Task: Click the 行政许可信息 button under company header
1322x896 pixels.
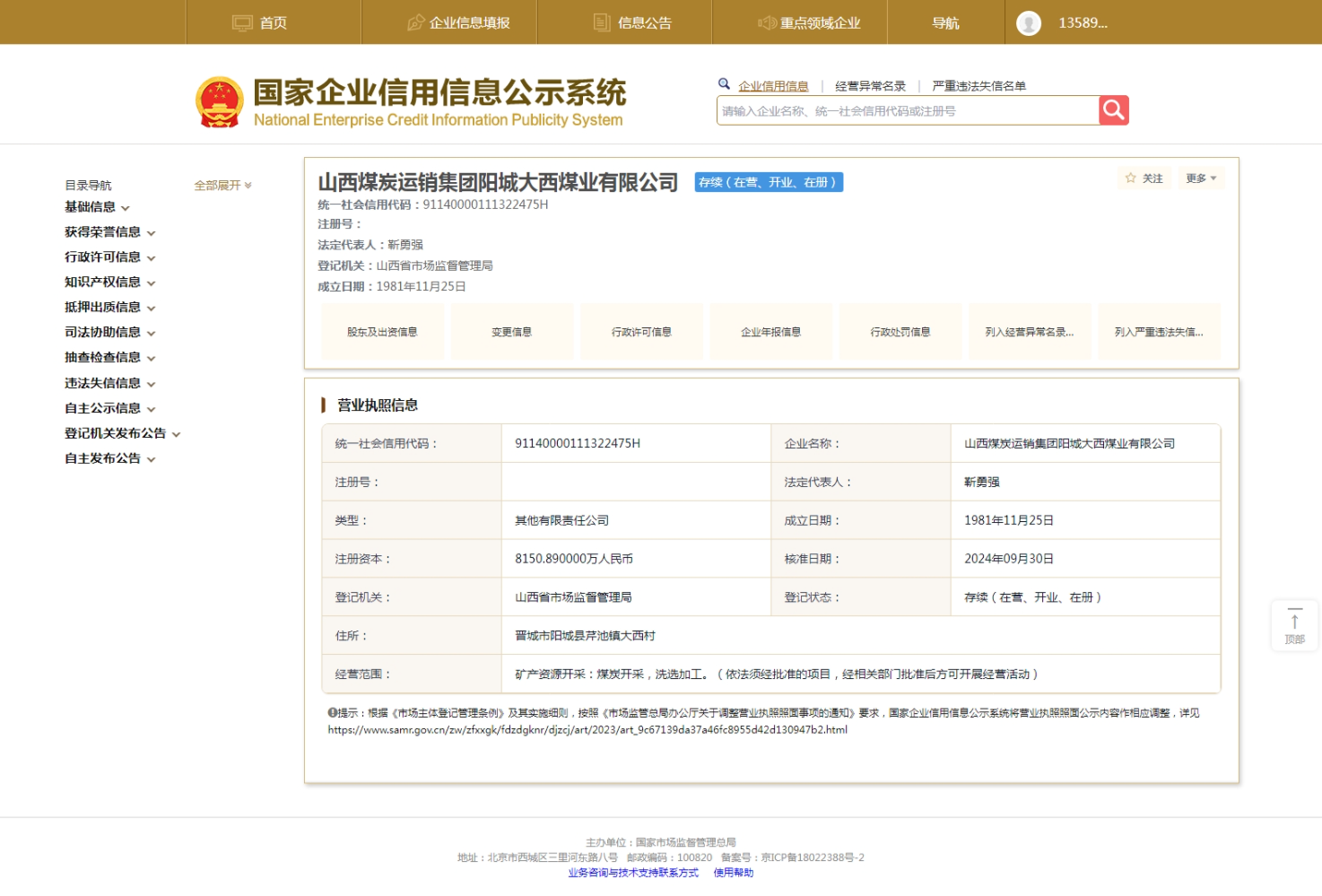Action: 641,332
